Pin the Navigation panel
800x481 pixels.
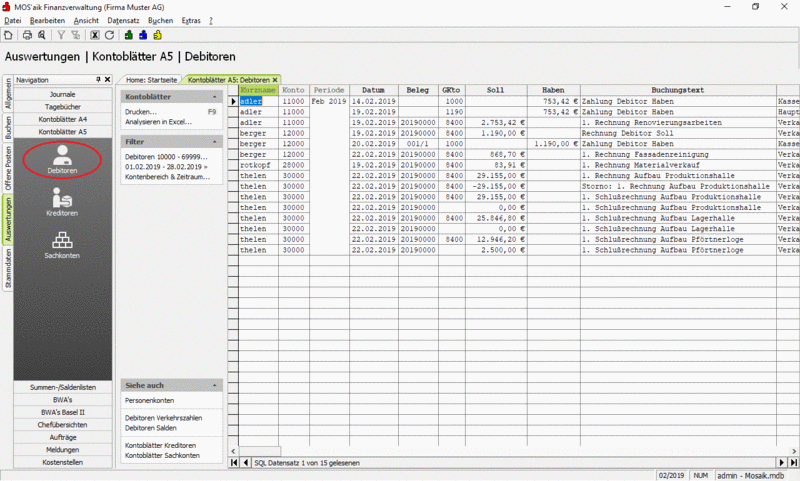[x=98, y=80]
